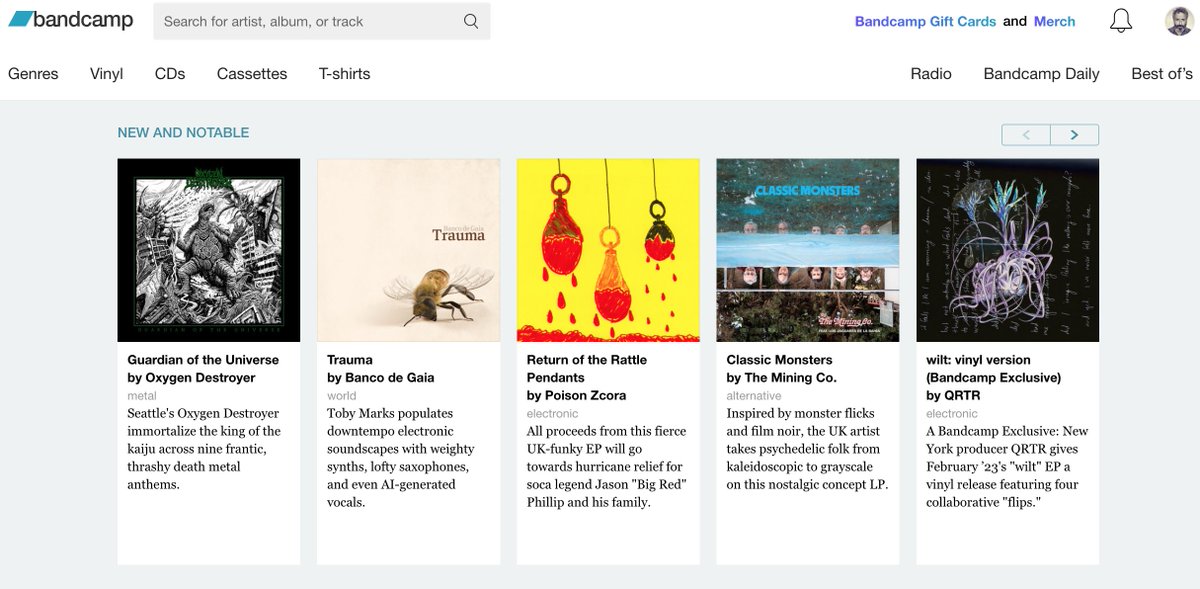This screenshot has width=1200, height=589.
Task: Click the artist name QRTR
Action: tap(963, 396)
